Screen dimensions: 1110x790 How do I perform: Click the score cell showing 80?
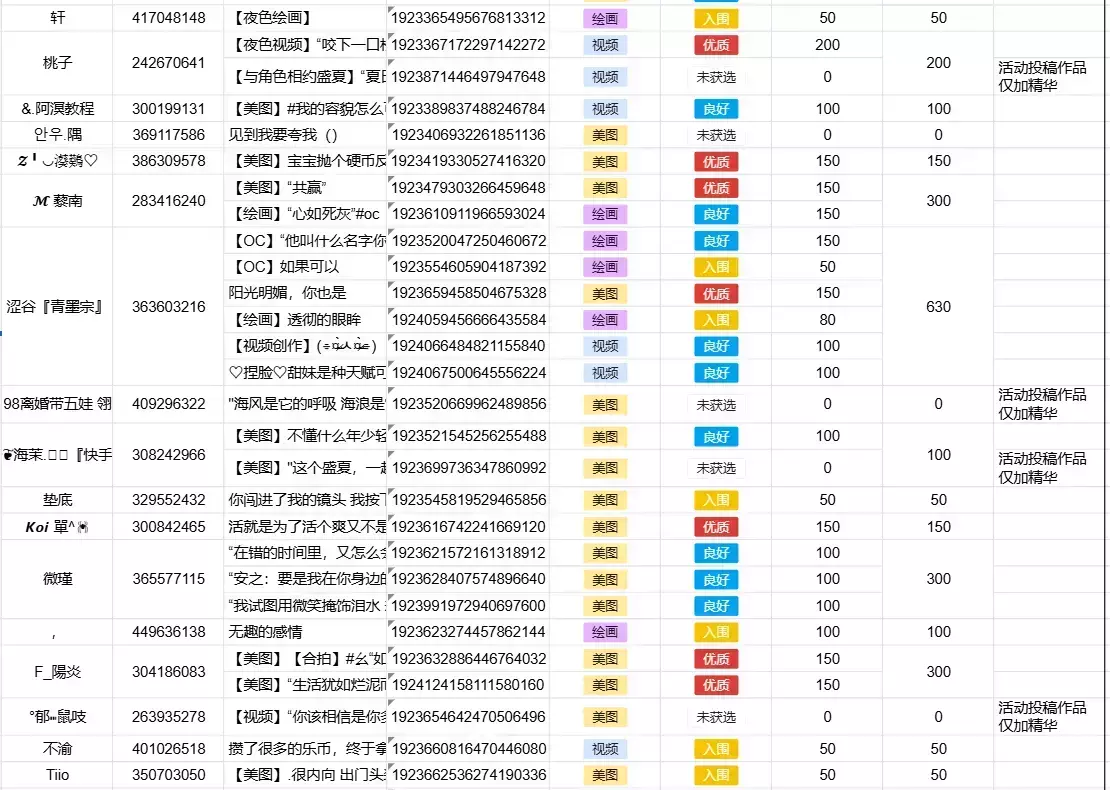tap(827, 320)
